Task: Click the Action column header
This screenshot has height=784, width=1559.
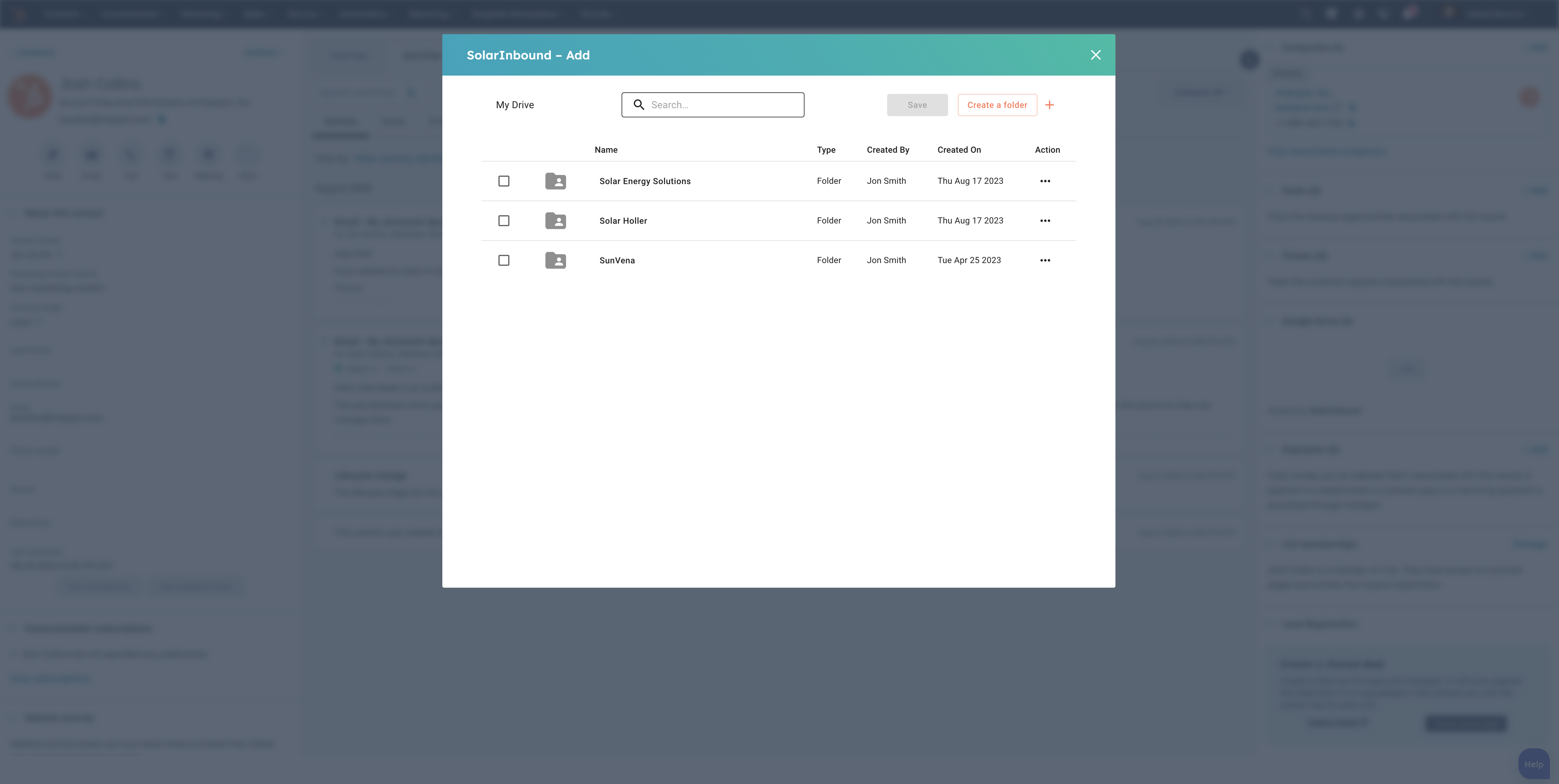Action: pyautogui.click(x=1047, y=149)
